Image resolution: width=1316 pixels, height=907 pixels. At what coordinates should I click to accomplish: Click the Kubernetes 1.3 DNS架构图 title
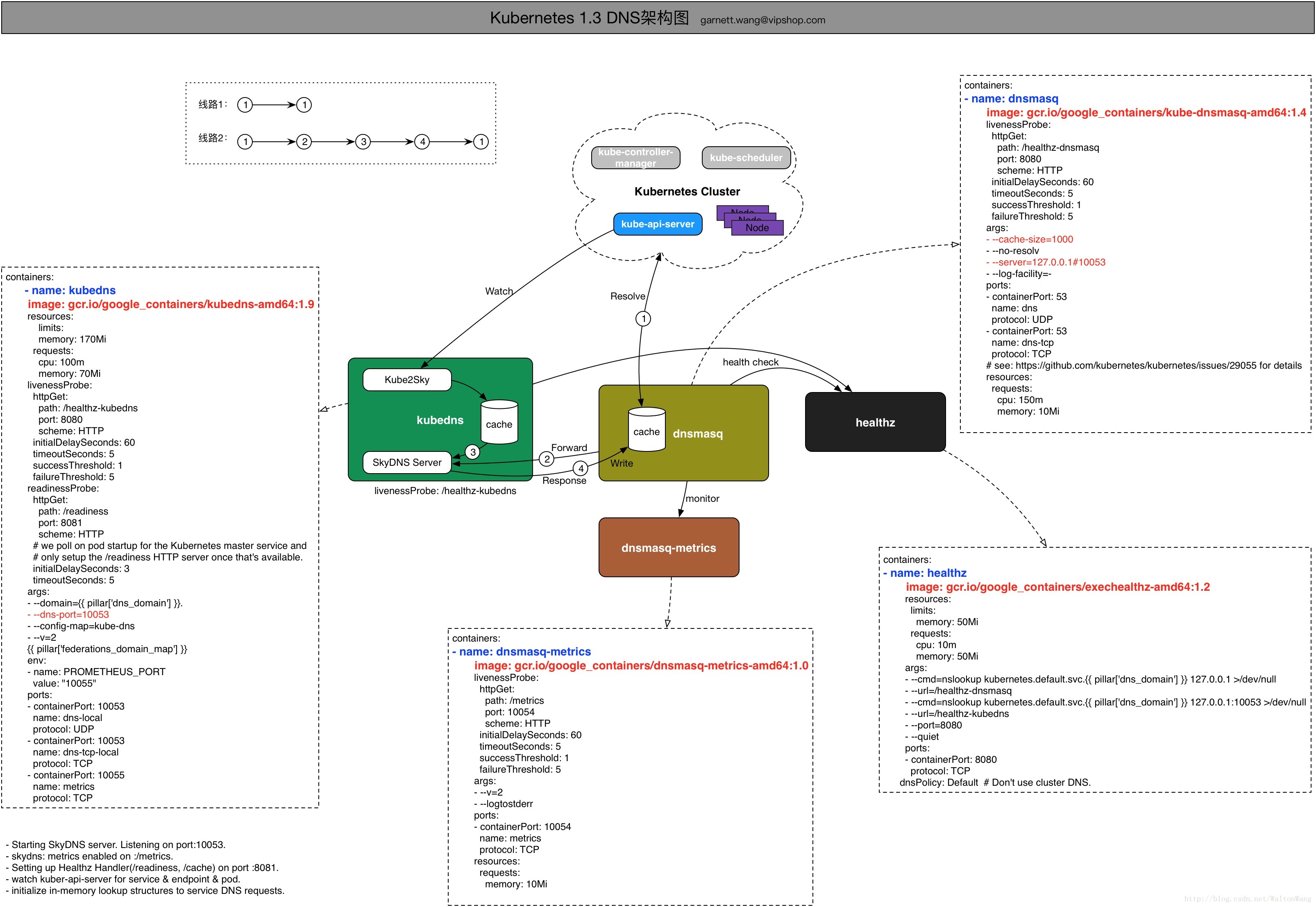[x=589, y=18]
